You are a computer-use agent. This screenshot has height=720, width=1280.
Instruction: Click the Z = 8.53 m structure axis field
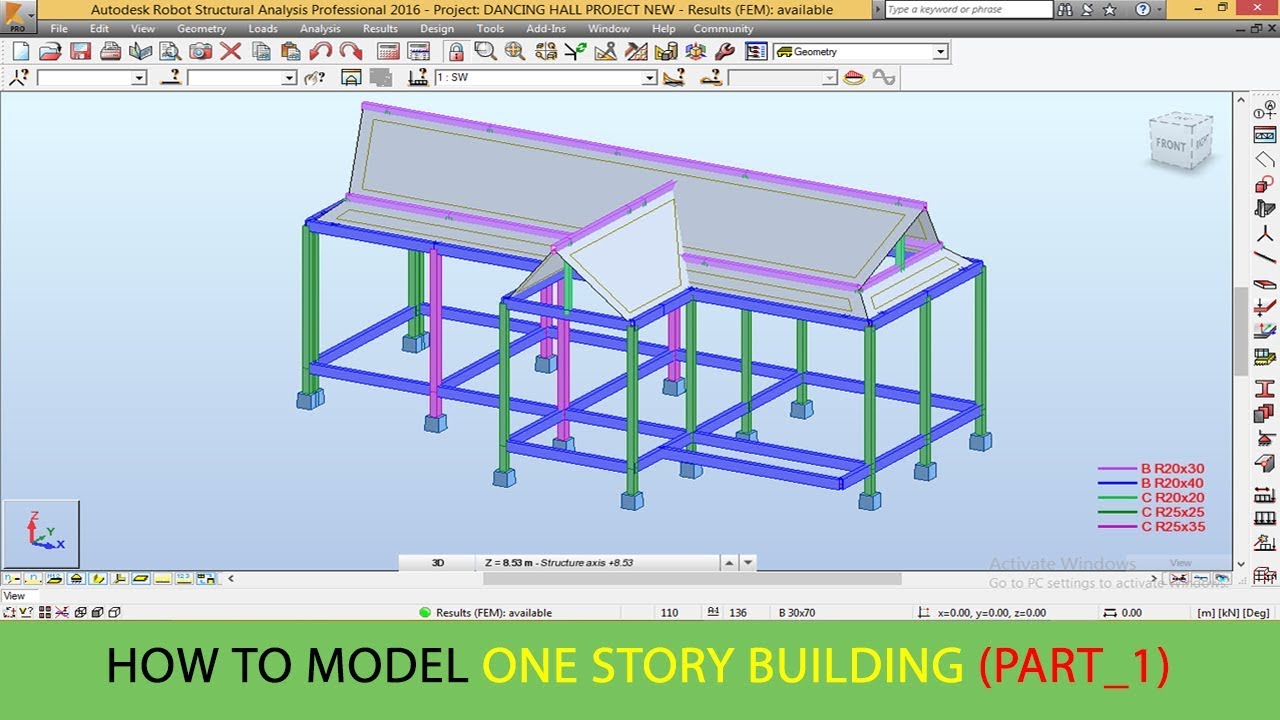(598, 563)
